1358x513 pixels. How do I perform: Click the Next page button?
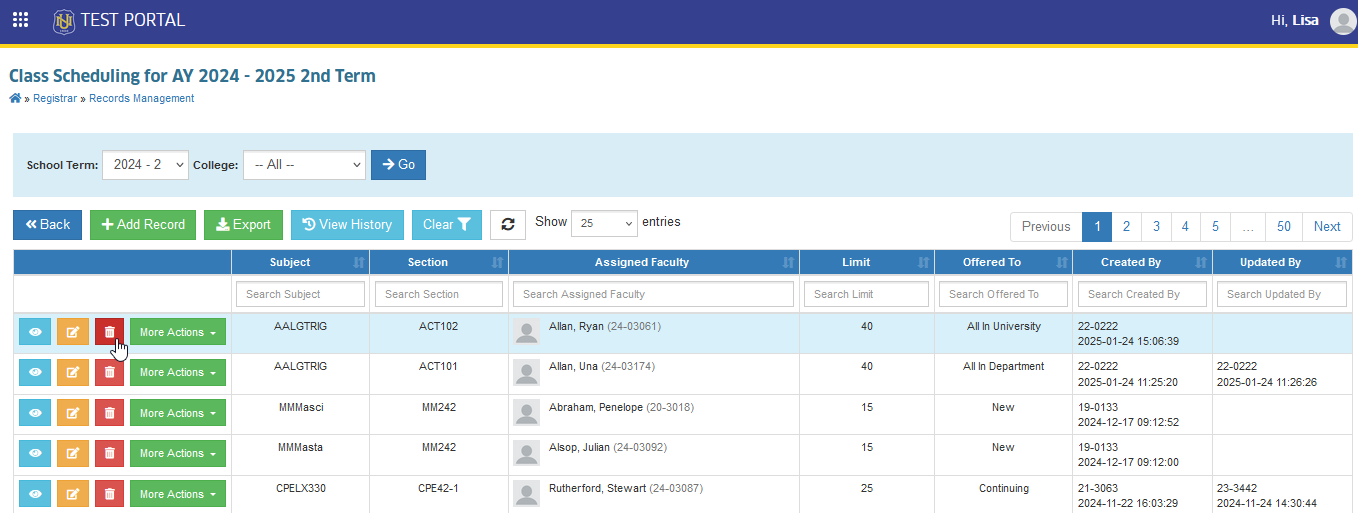coord(1327,227)
